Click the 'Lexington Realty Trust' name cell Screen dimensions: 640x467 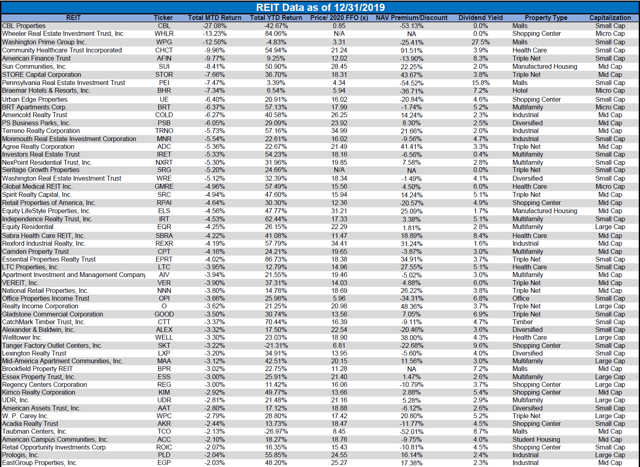(34, 353)
